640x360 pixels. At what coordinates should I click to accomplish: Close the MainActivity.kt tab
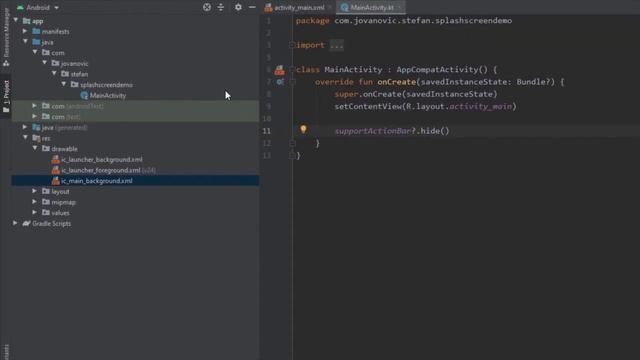(x=400, y=7)
